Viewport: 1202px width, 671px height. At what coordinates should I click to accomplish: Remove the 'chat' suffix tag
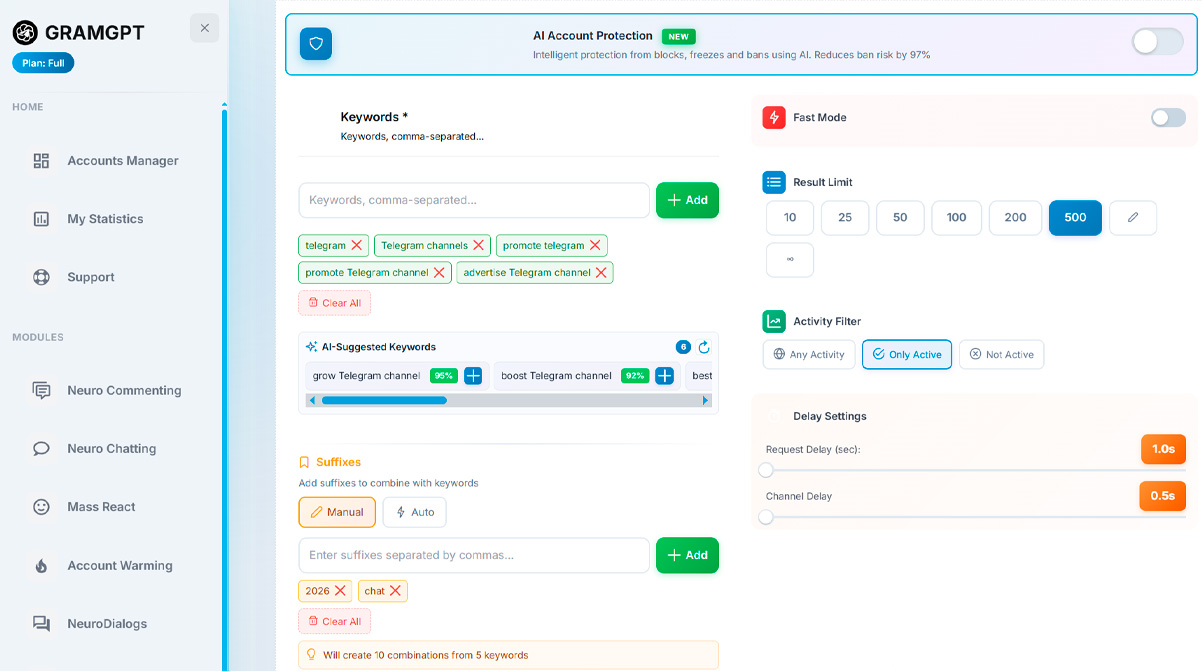(395, 591)
